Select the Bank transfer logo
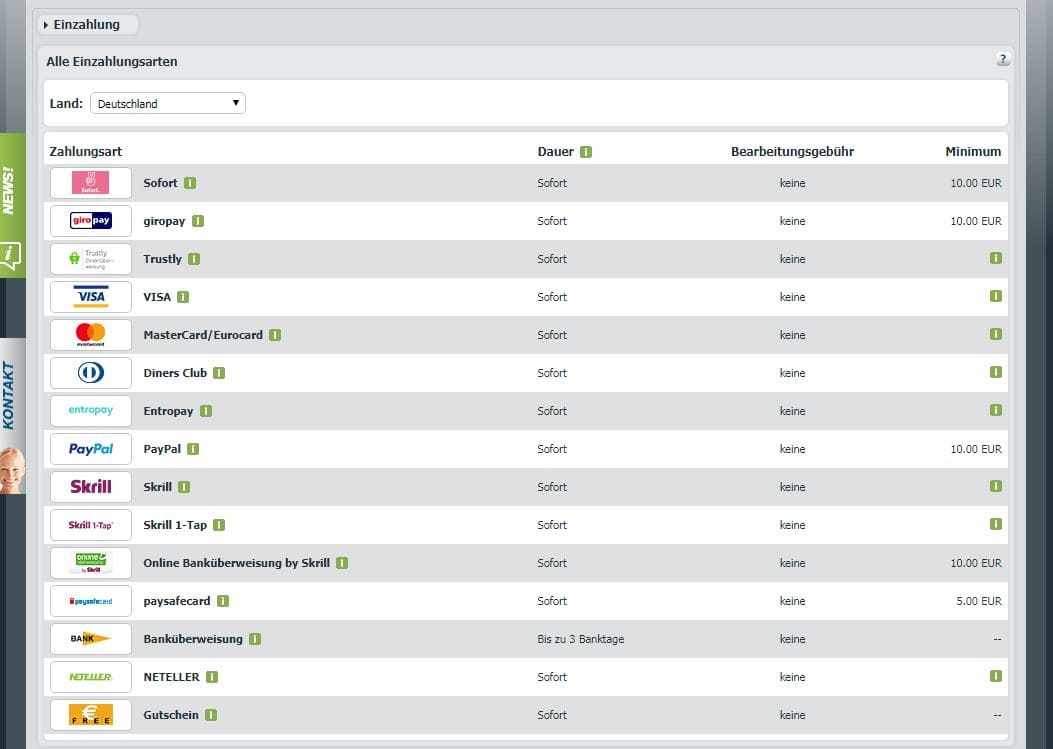The image size is (1053, 749). point(91,639)
